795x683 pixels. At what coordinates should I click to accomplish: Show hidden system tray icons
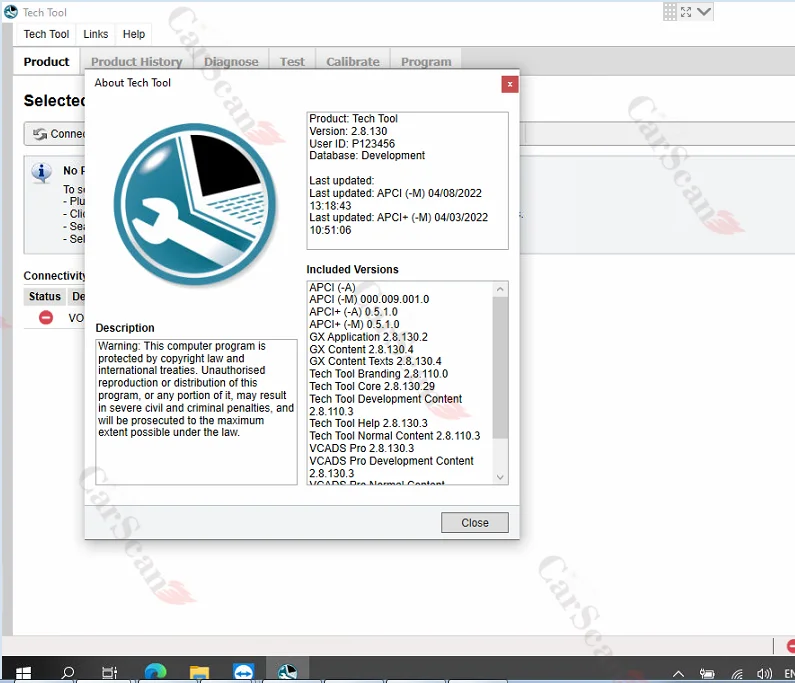coord(678,674)
